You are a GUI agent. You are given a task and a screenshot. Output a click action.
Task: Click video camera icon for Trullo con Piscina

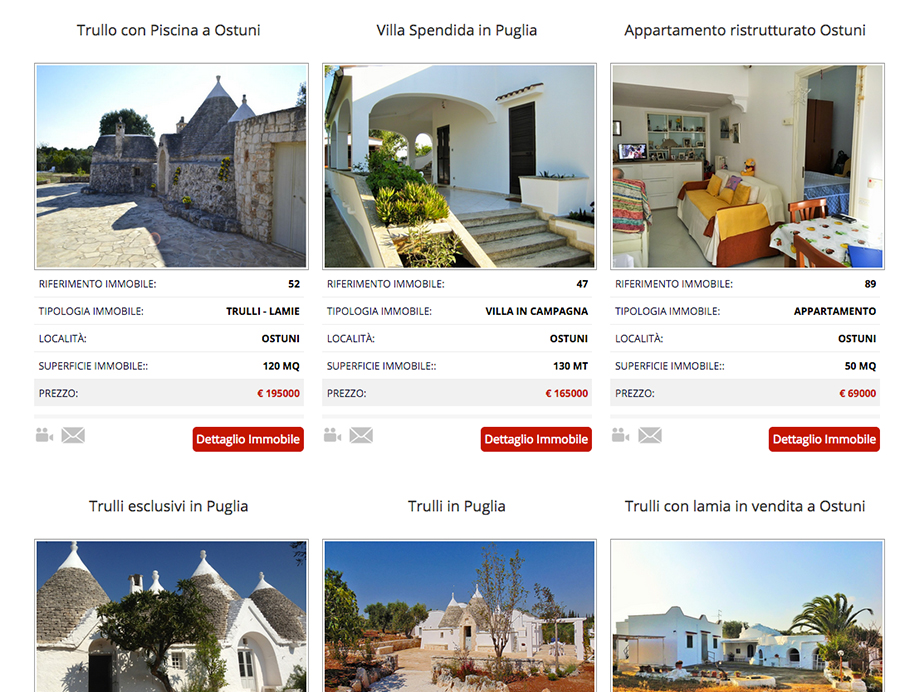pos(44,435)
